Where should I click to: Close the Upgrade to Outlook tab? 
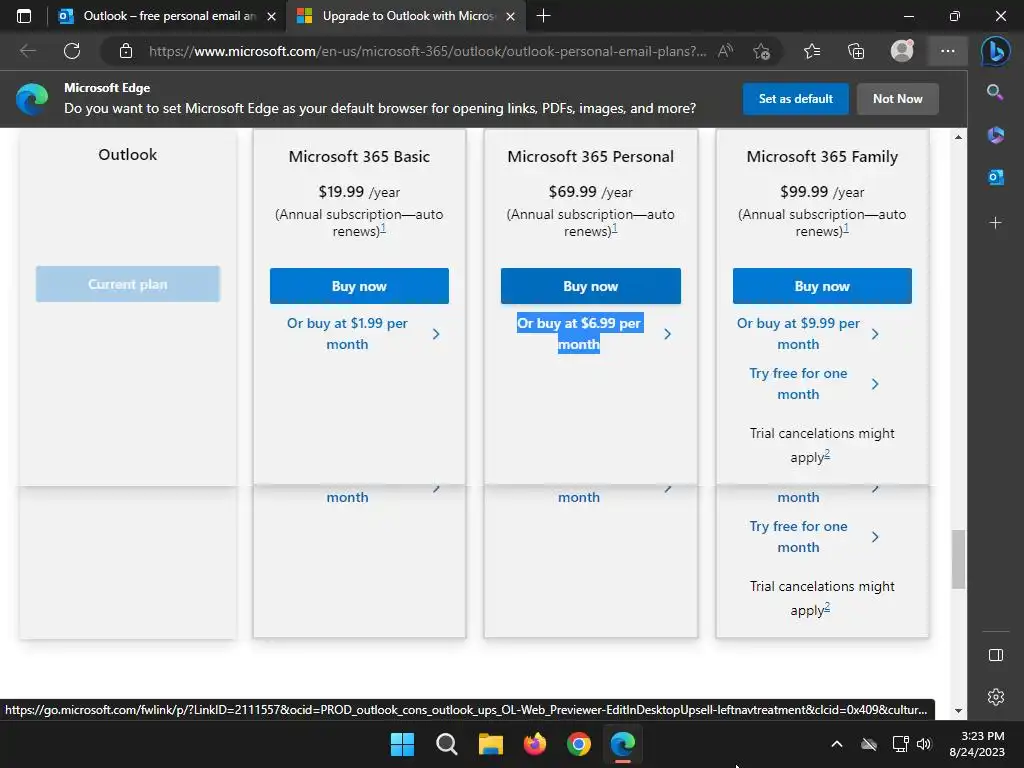click(x=511, y=16)
